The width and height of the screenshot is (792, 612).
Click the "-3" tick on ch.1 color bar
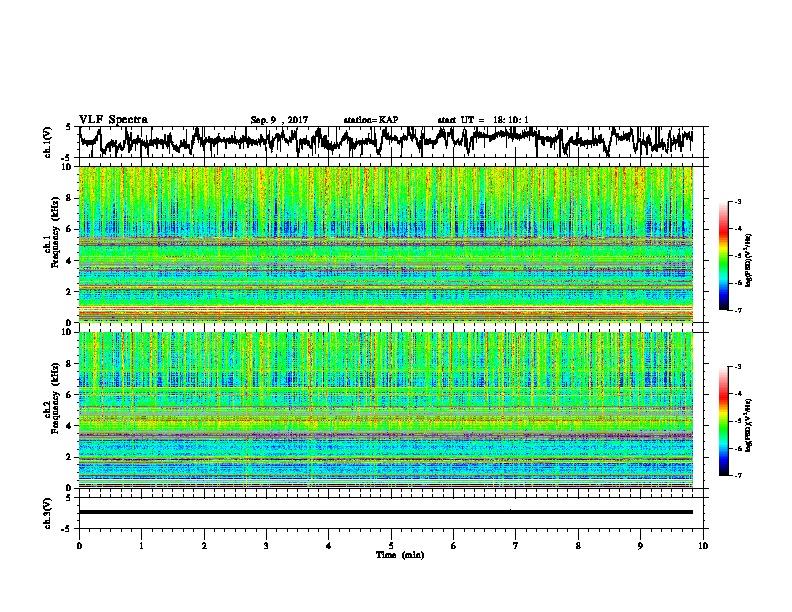point(738,202)
